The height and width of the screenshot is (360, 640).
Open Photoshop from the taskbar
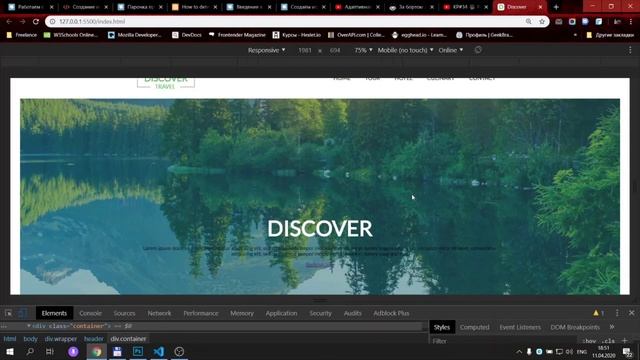click(x=138, y=351)
